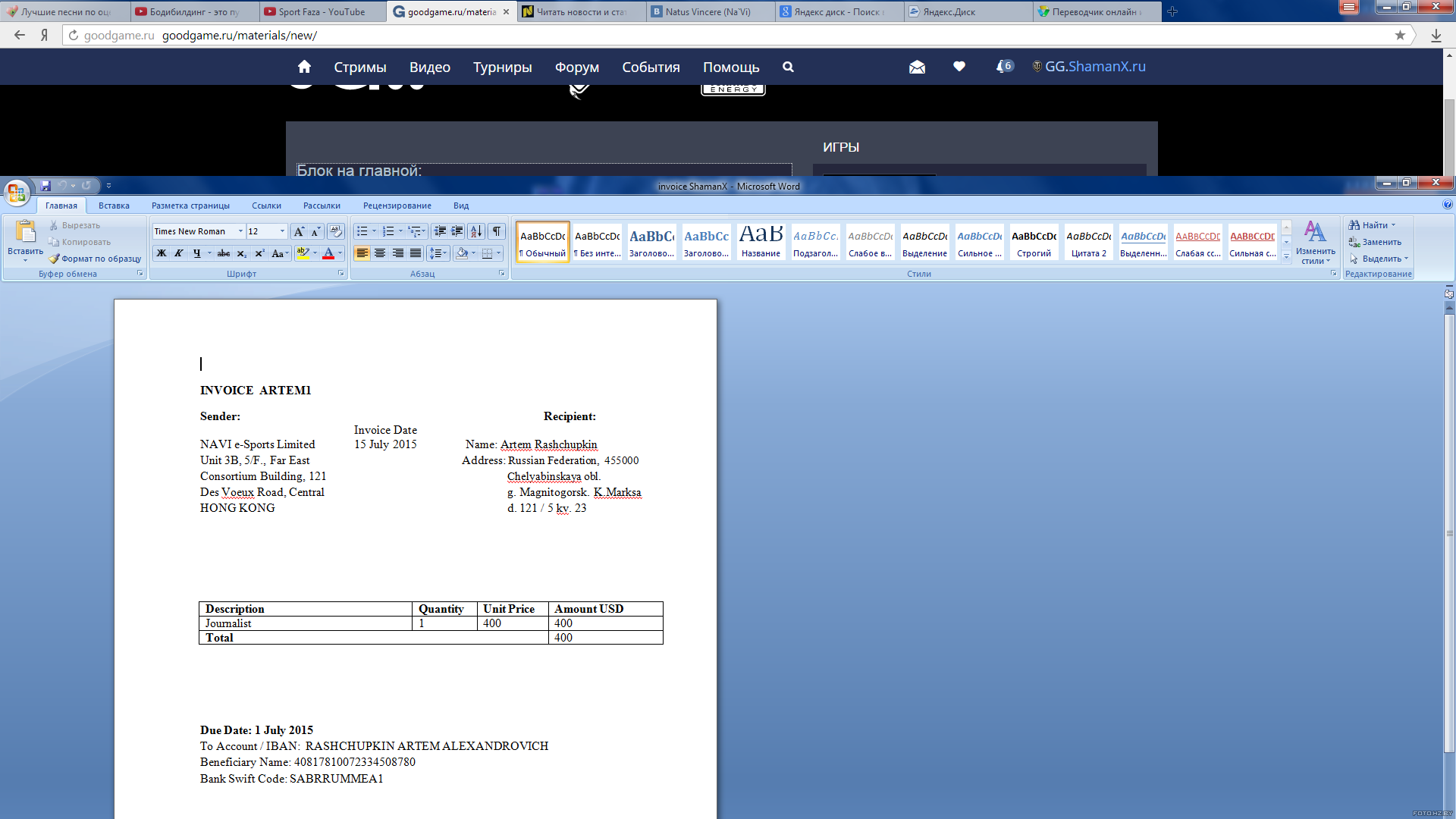1456x819 pixels.
Task: Click the Journalist cell in invoice table
Action: pos(306,623)
